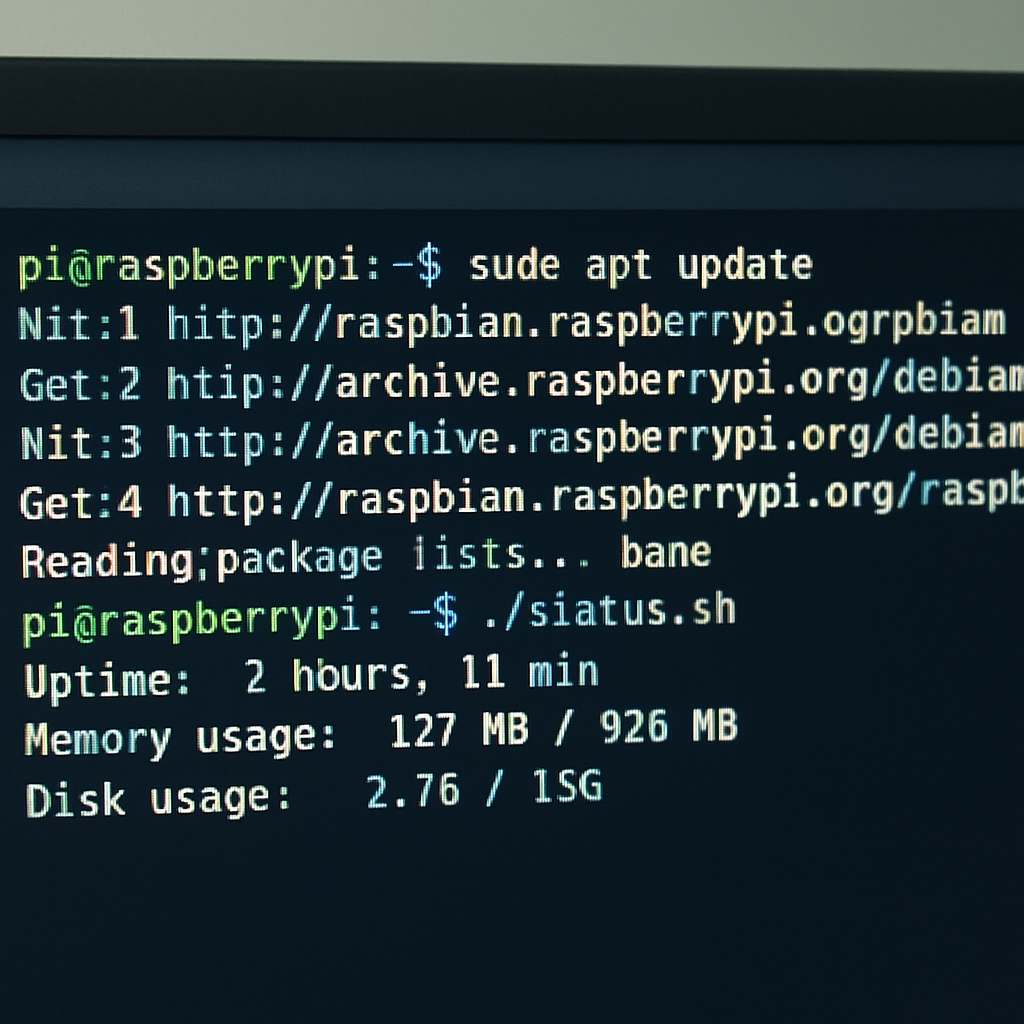Select the 'sude apt update' command text
1024x1024 pixels.
click(640, 263)
